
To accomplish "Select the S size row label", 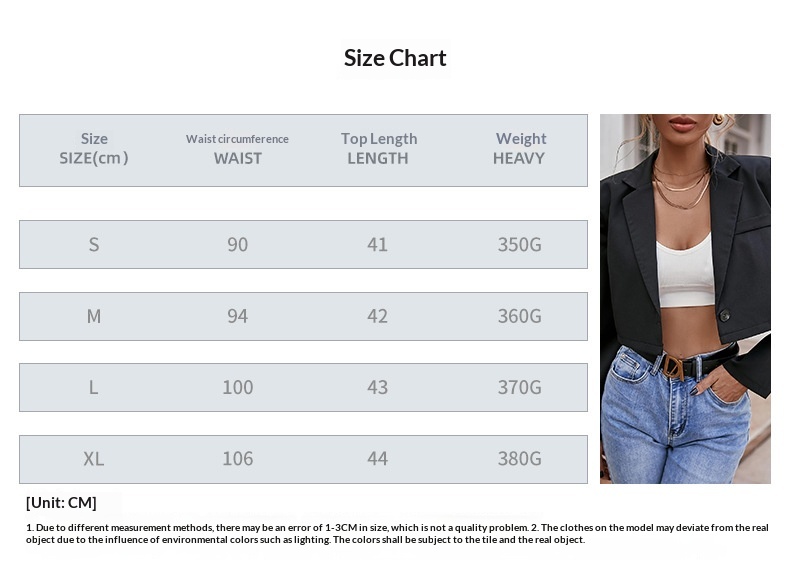I will coord(94,244).
